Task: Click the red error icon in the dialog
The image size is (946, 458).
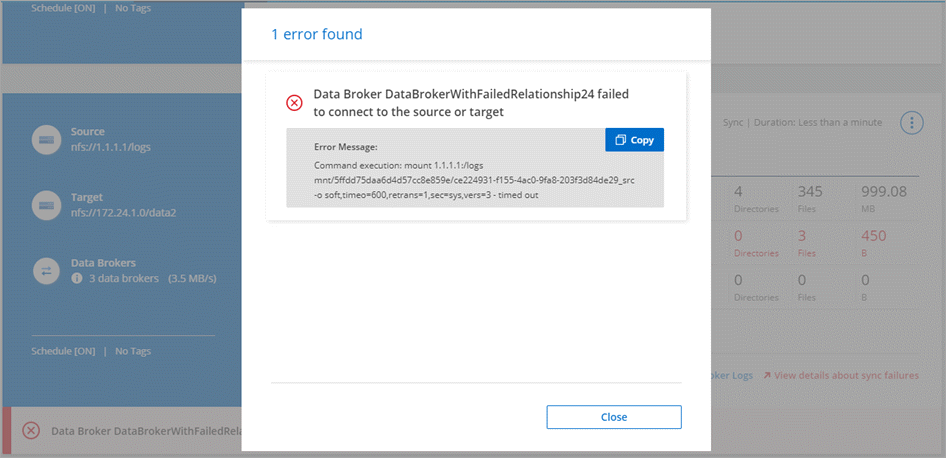Action: click(294, 103)
